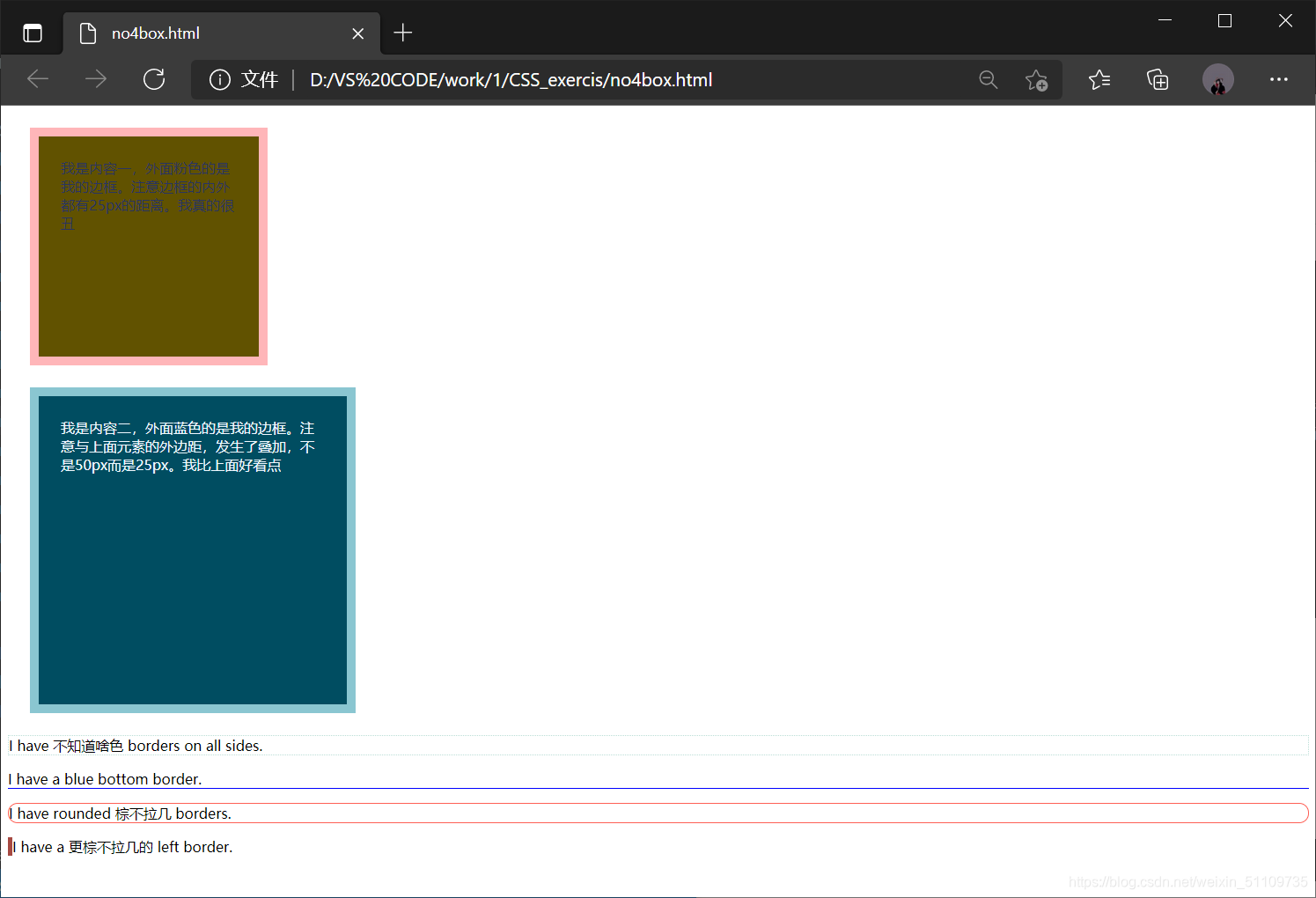Refresh the current page
The height and width of the screenshot is (898, 1316).
[154, 80]
